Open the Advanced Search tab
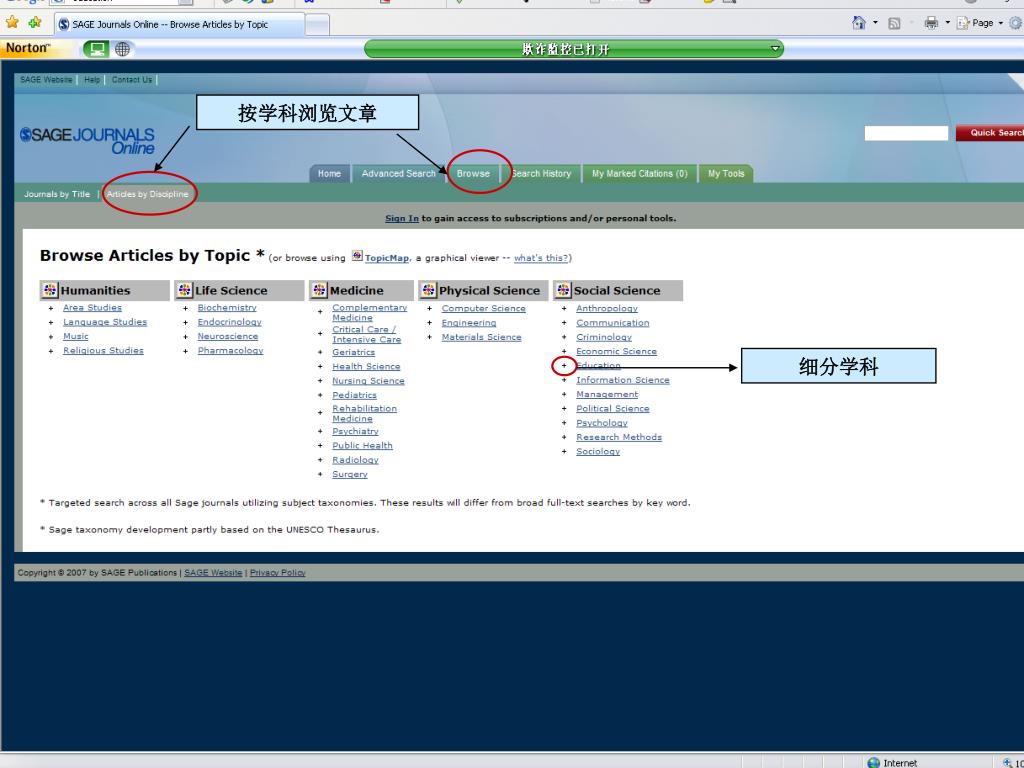The width and height of the screenshot is (1024, 768). pos(398,173)
